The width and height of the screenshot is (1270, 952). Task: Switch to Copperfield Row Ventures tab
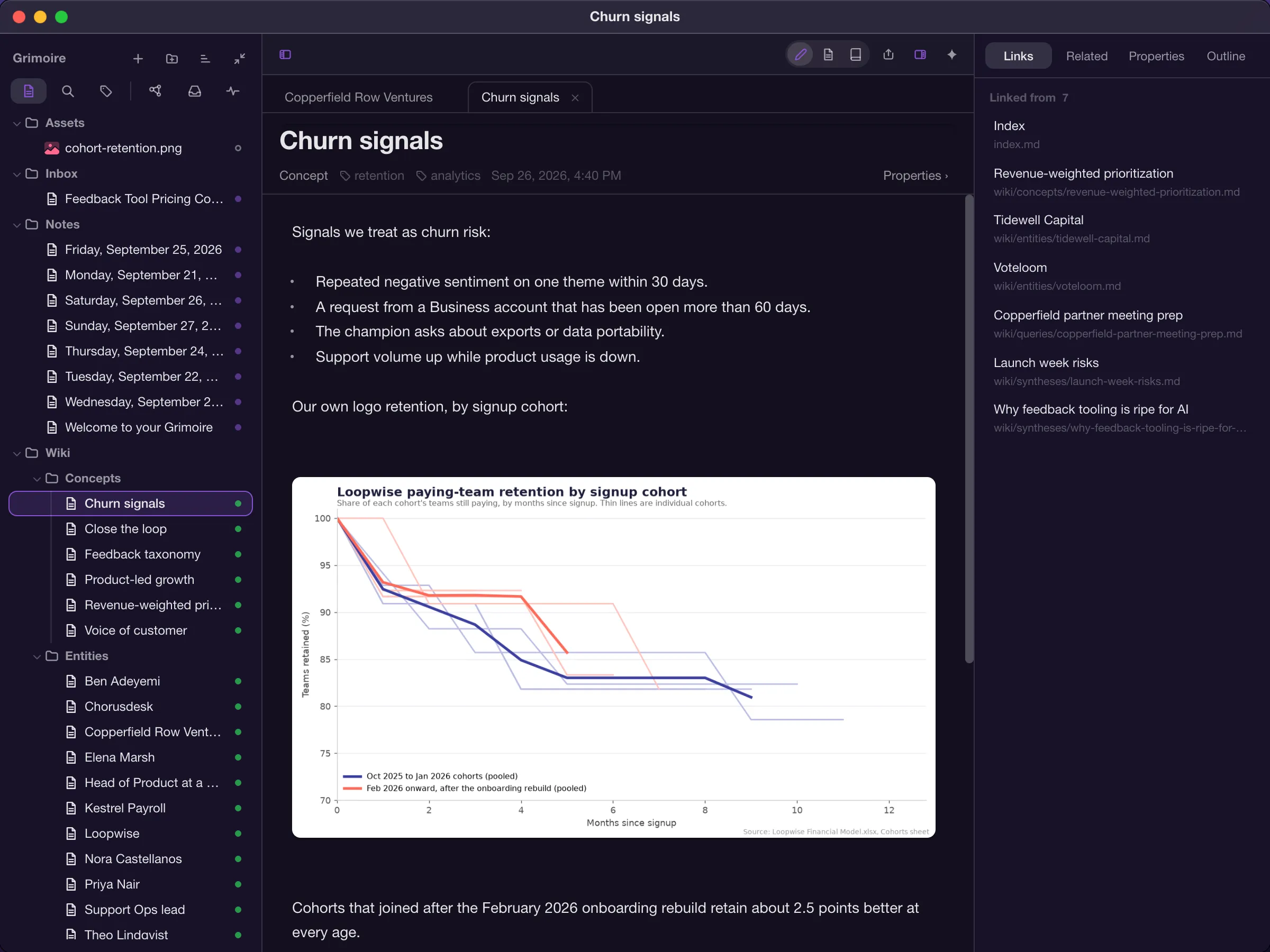[359, 97]
